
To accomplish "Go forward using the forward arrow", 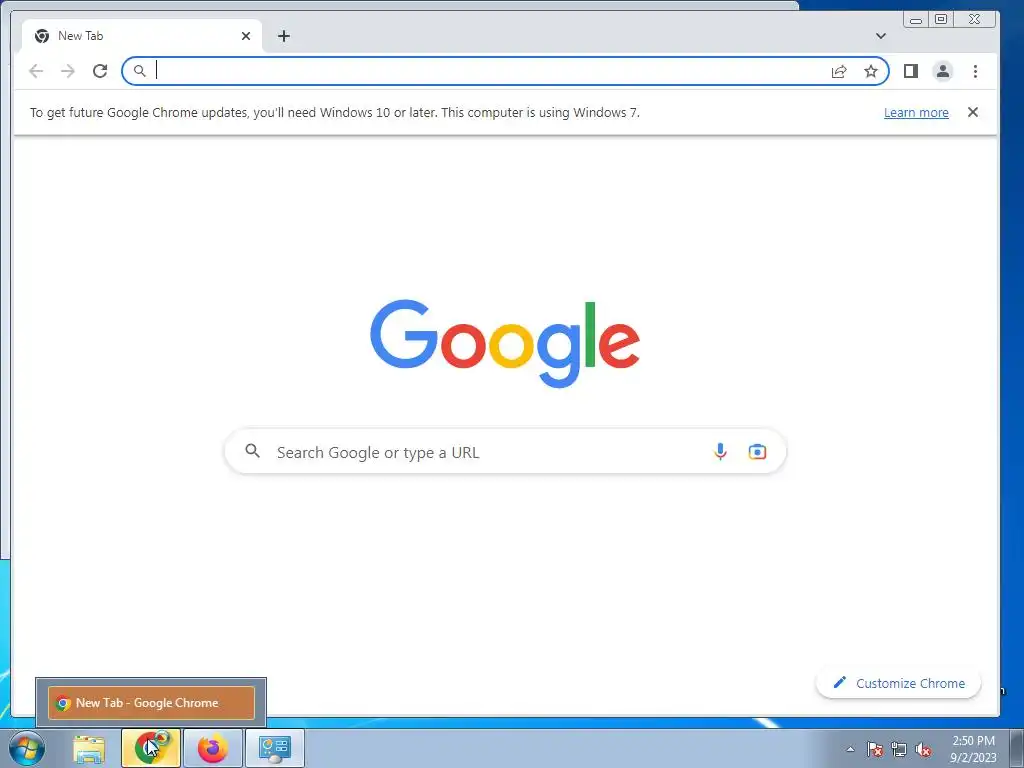I will click(x=68, y=71).
